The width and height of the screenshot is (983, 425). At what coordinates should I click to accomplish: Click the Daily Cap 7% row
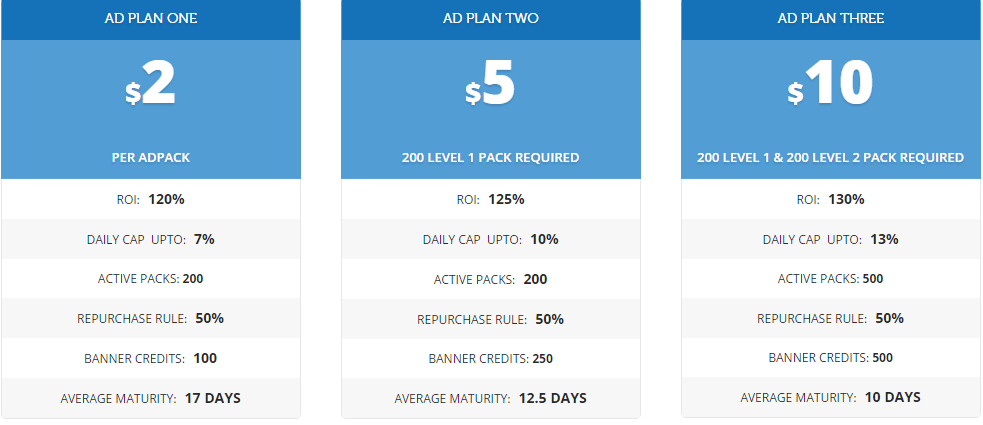(151, 239)
